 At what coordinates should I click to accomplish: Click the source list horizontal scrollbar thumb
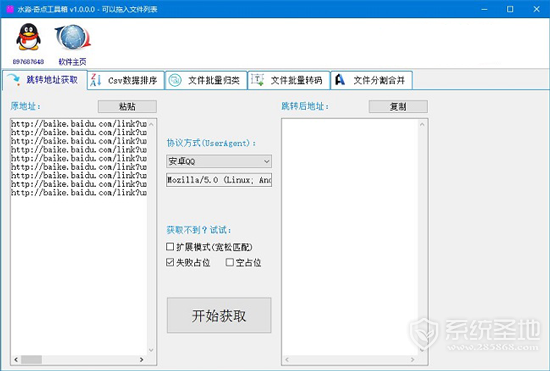coord(32,359)
